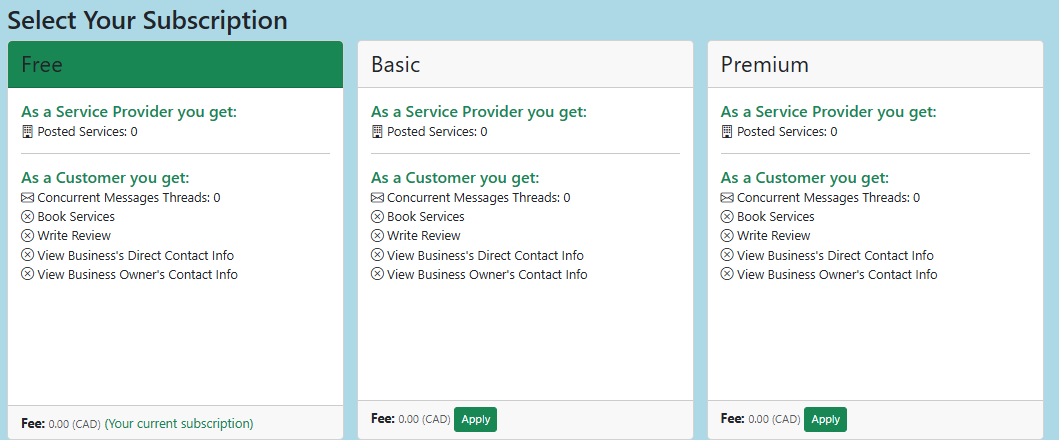Screen dimensions: 1059x440
Task: Click the envelope icon in Free plan
Action: [27, 198]
